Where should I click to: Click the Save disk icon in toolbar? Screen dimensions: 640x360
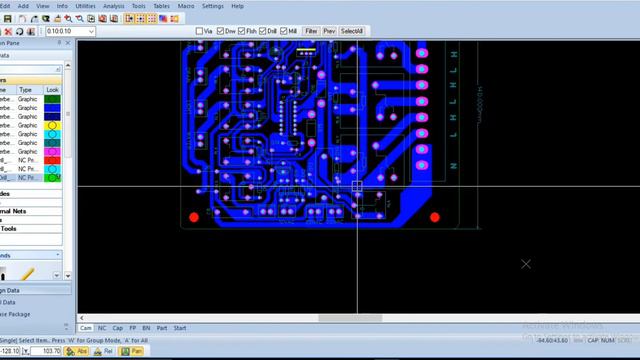[7, 19]
